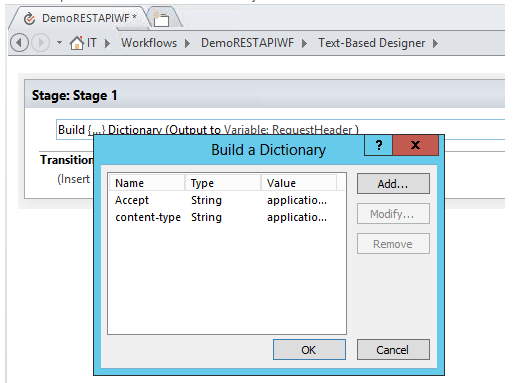
Task: Select the Accept row in the list
Action: pyautogui.click(x=227, y=200)
